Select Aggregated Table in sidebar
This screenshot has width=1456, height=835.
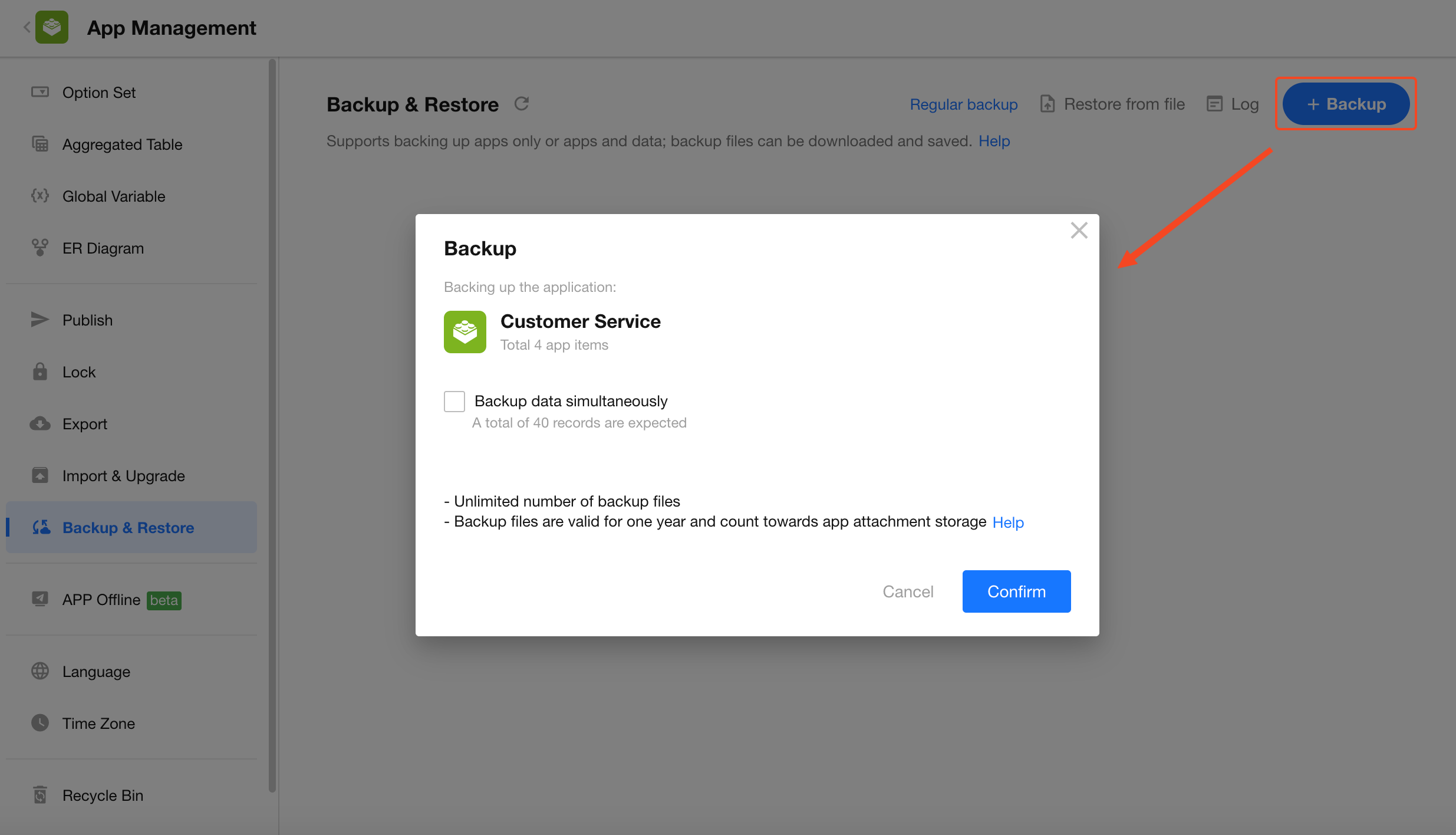122,144
